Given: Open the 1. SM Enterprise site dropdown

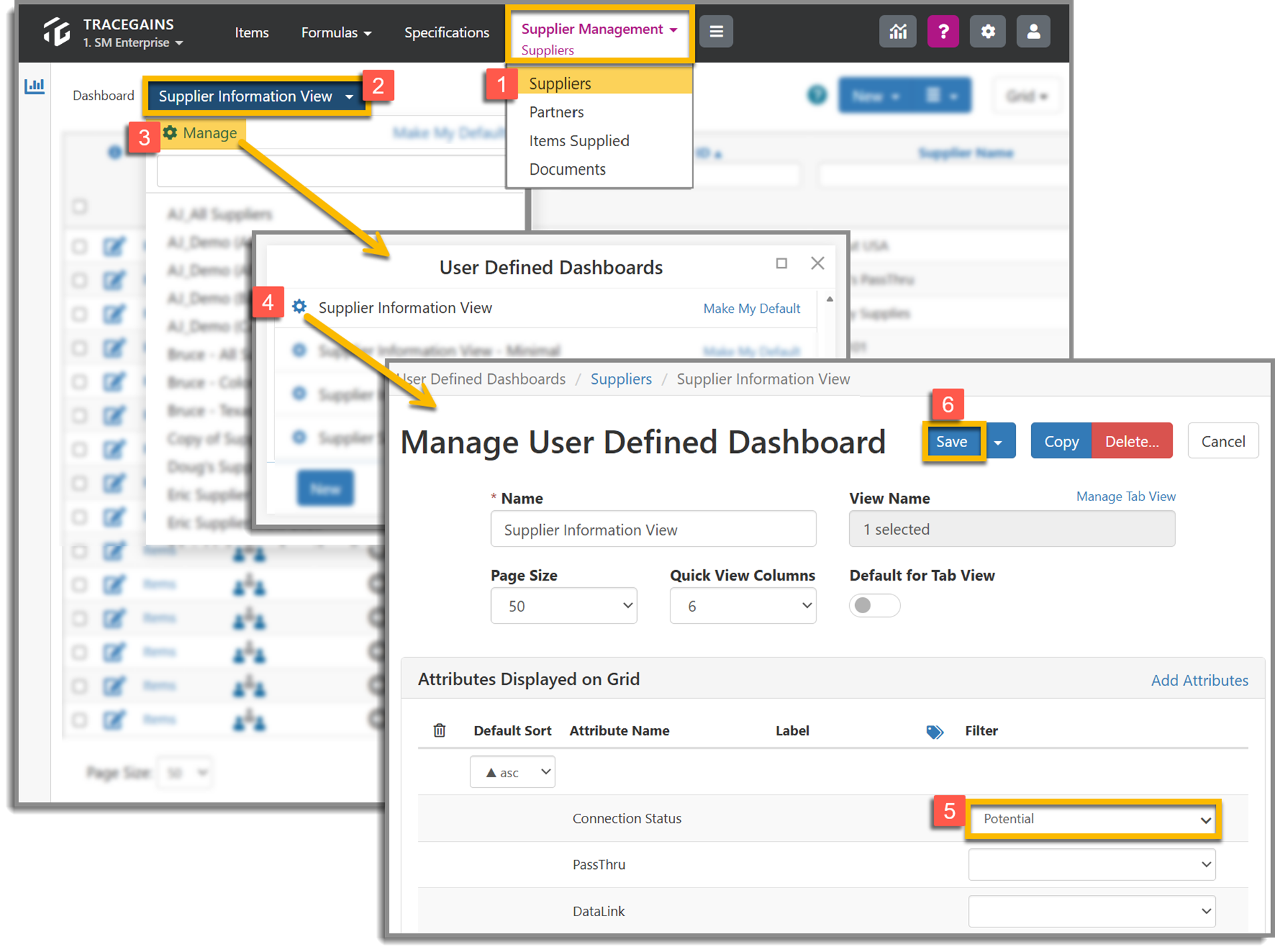Looking at the screenshot, I should point(133,43).
